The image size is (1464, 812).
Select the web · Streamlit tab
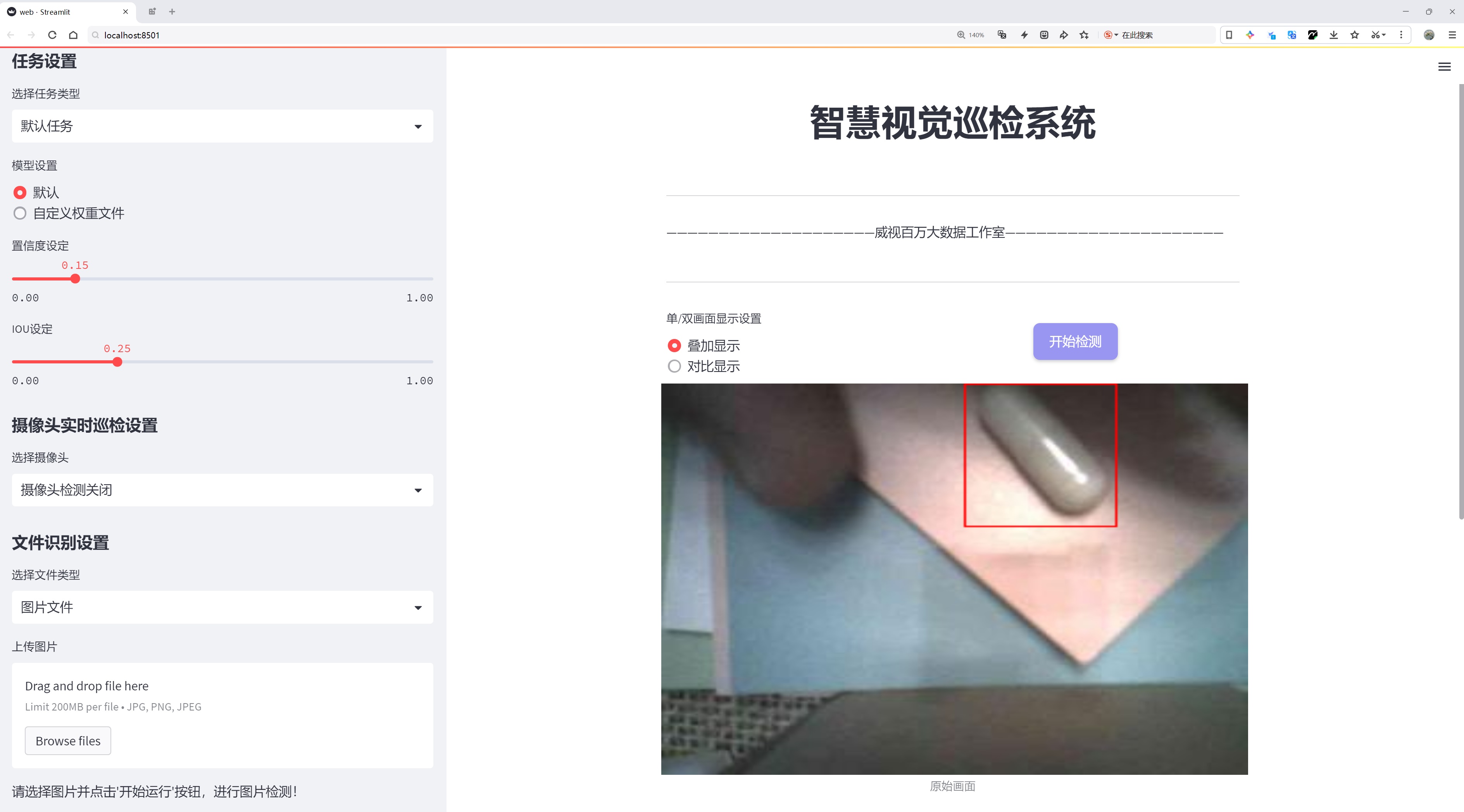point(68,12)
